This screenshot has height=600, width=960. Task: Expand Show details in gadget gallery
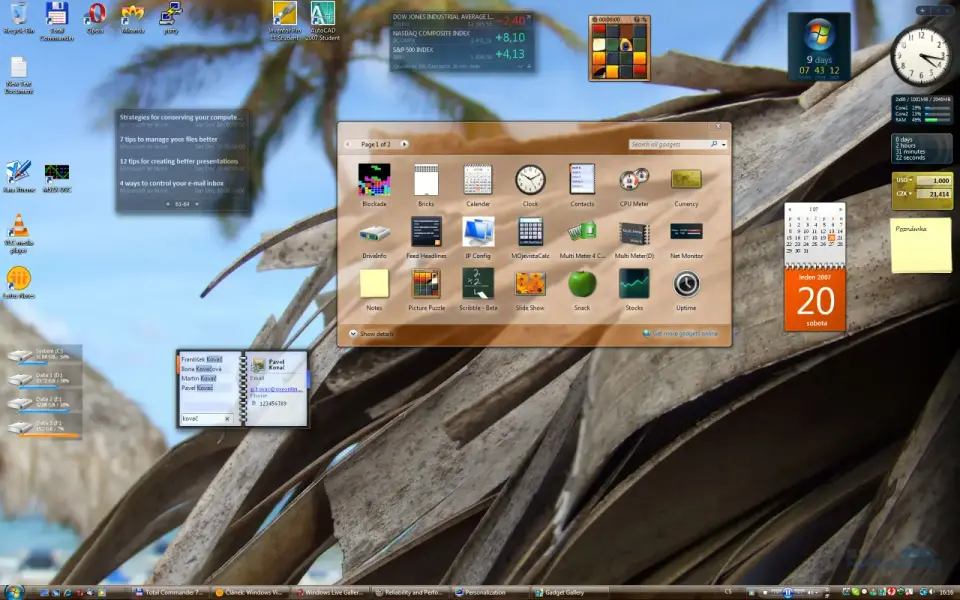[x=371, y=334]
